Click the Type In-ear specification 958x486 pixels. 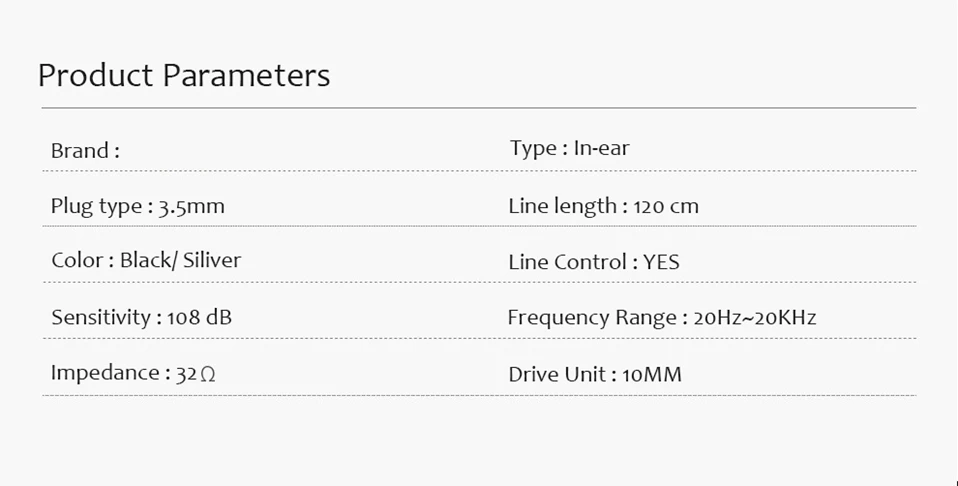[x=569, y=149]
